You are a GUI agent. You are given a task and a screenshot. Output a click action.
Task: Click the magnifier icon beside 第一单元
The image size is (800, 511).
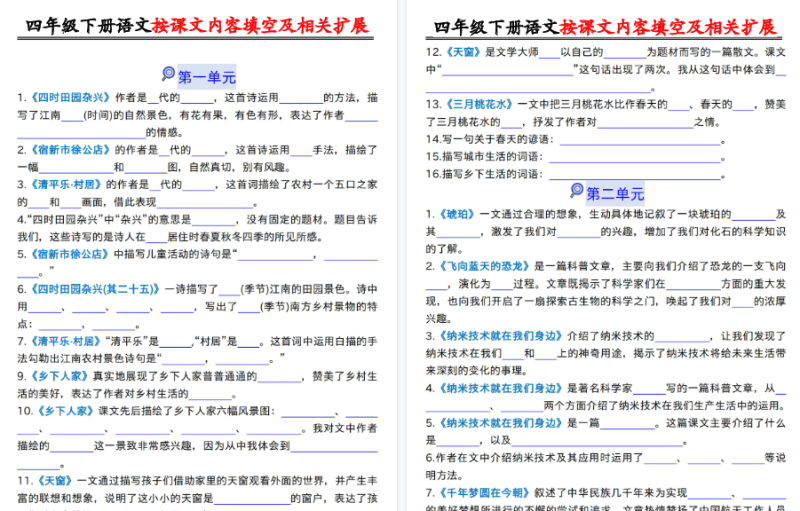point(168,74)
